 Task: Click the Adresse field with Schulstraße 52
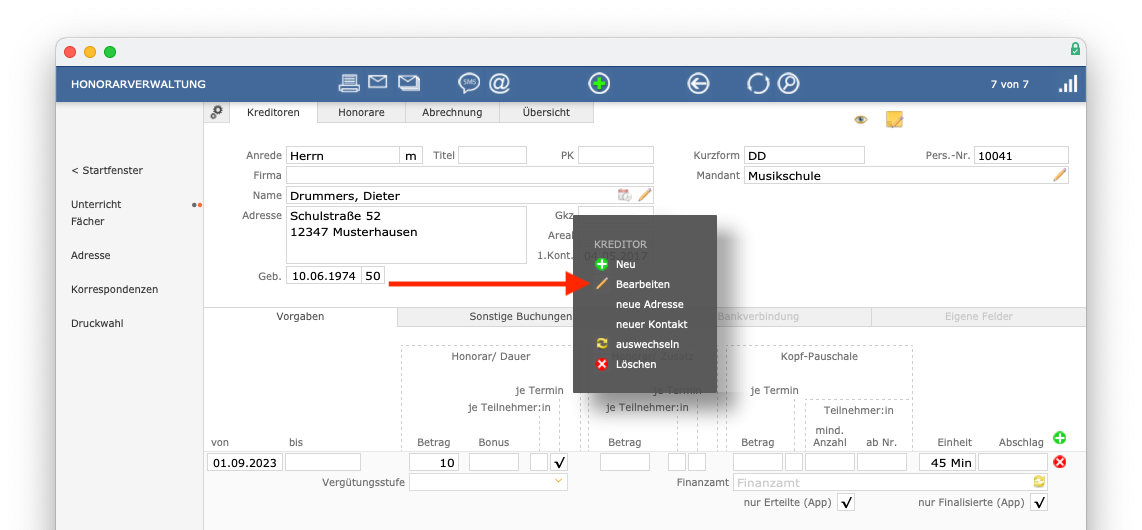click(x=406, y=234)
